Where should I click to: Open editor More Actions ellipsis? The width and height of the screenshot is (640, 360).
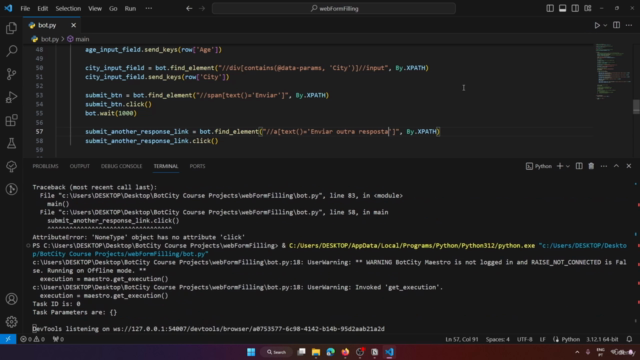(x=629, y=25)
